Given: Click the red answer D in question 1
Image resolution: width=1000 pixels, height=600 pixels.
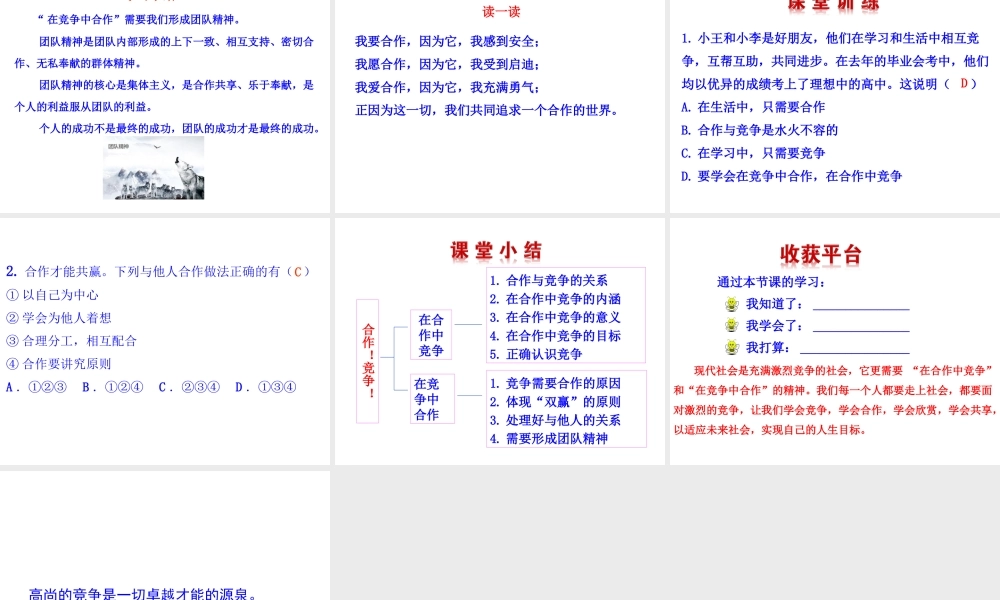Looking at the screenshot, I should pyautogui.click(x=964, y=84).
